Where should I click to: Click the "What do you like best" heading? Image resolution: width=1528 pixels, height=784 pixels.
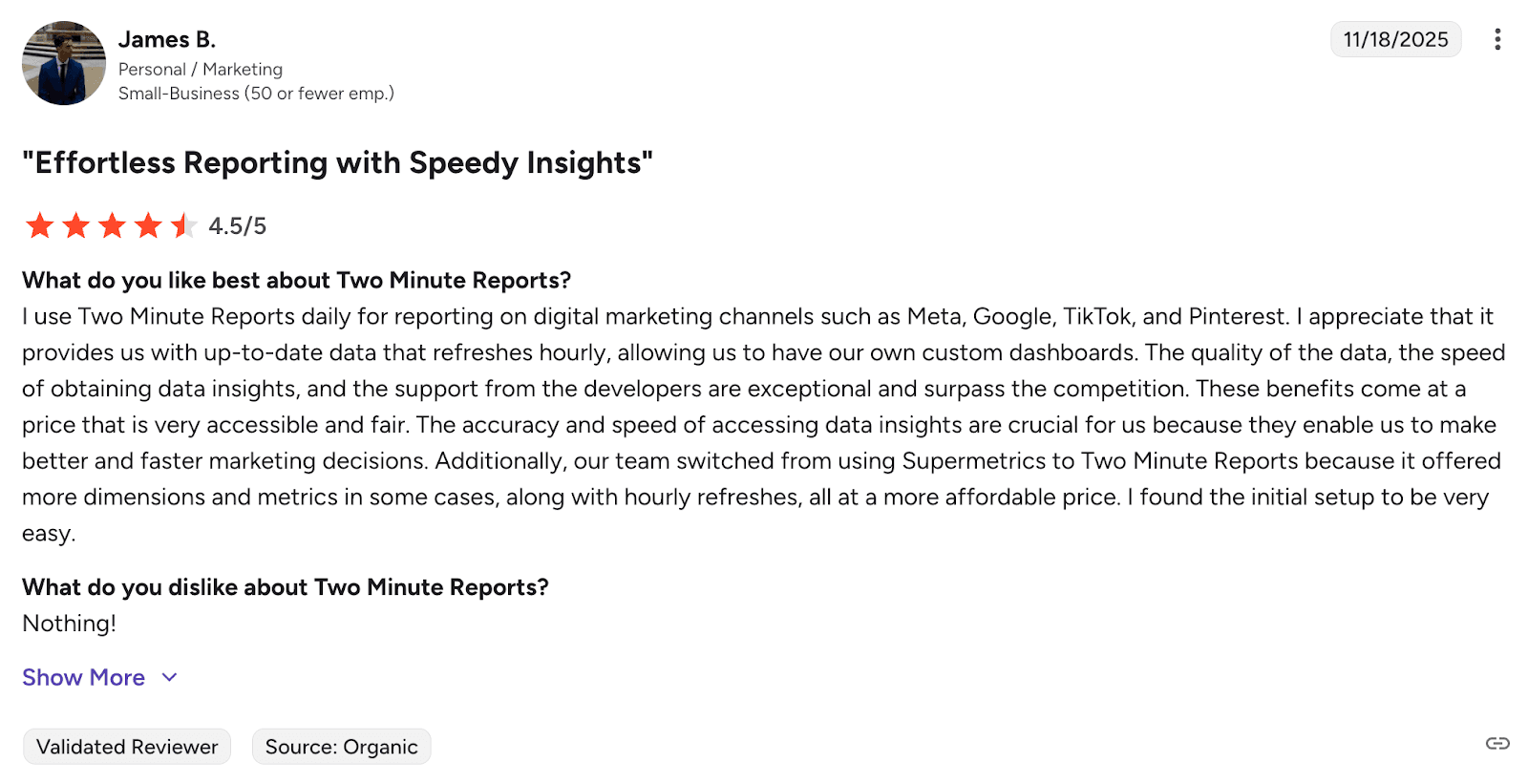pyautogui.click(x=296, y=280)
